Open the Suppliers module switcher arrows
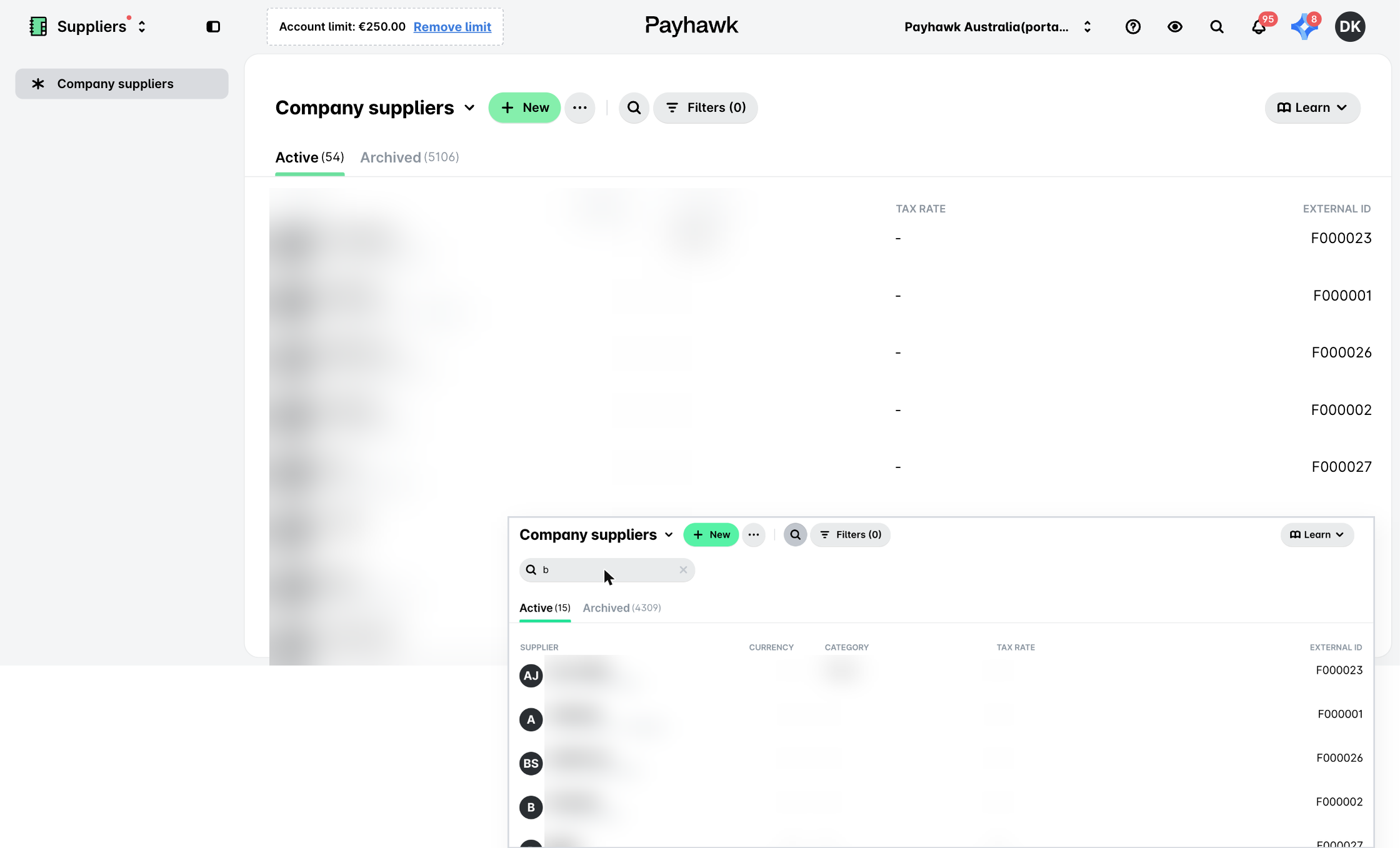 click(x=142, y=27)
